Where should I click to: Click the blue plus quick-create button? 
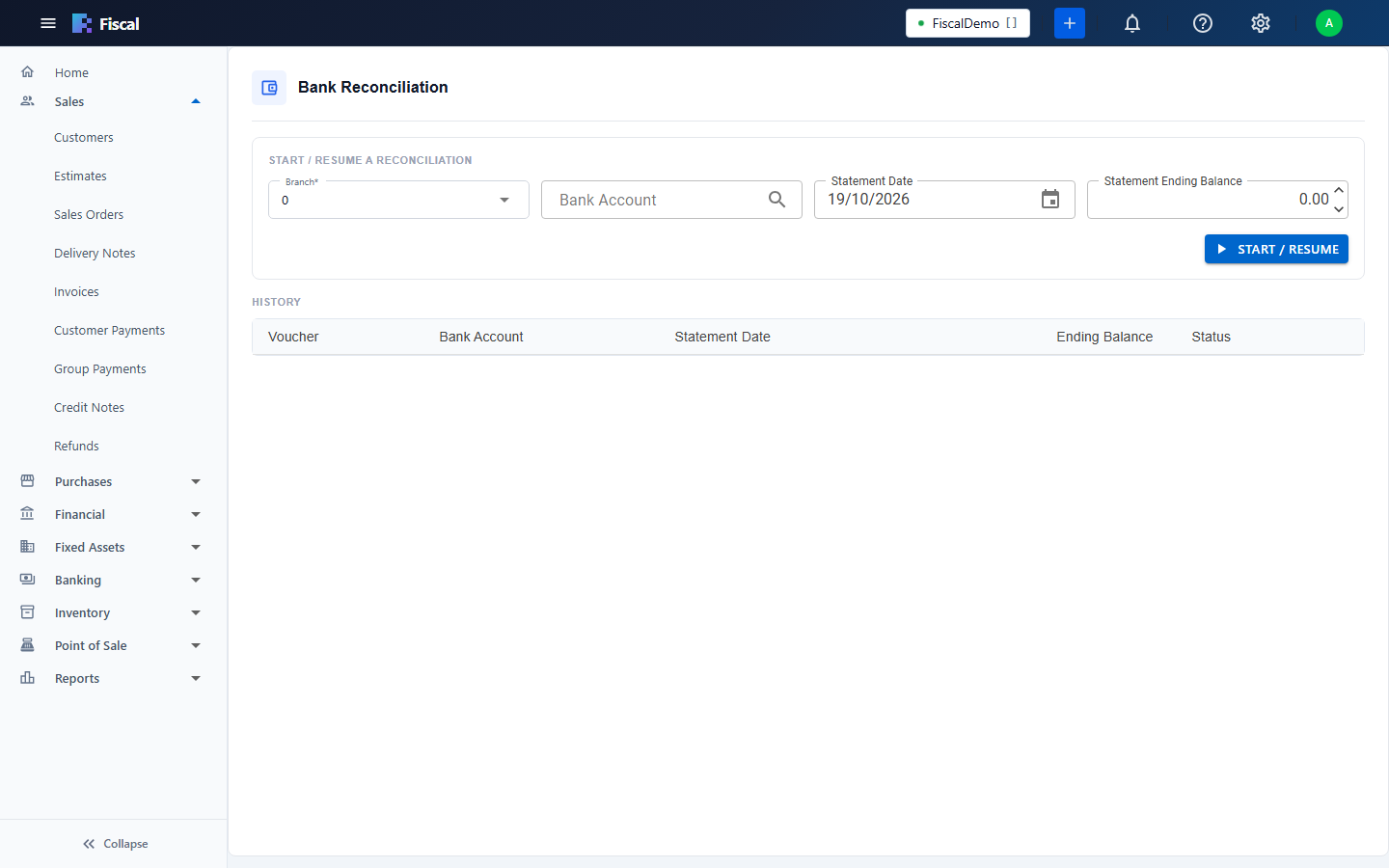tap(1070, 23)
